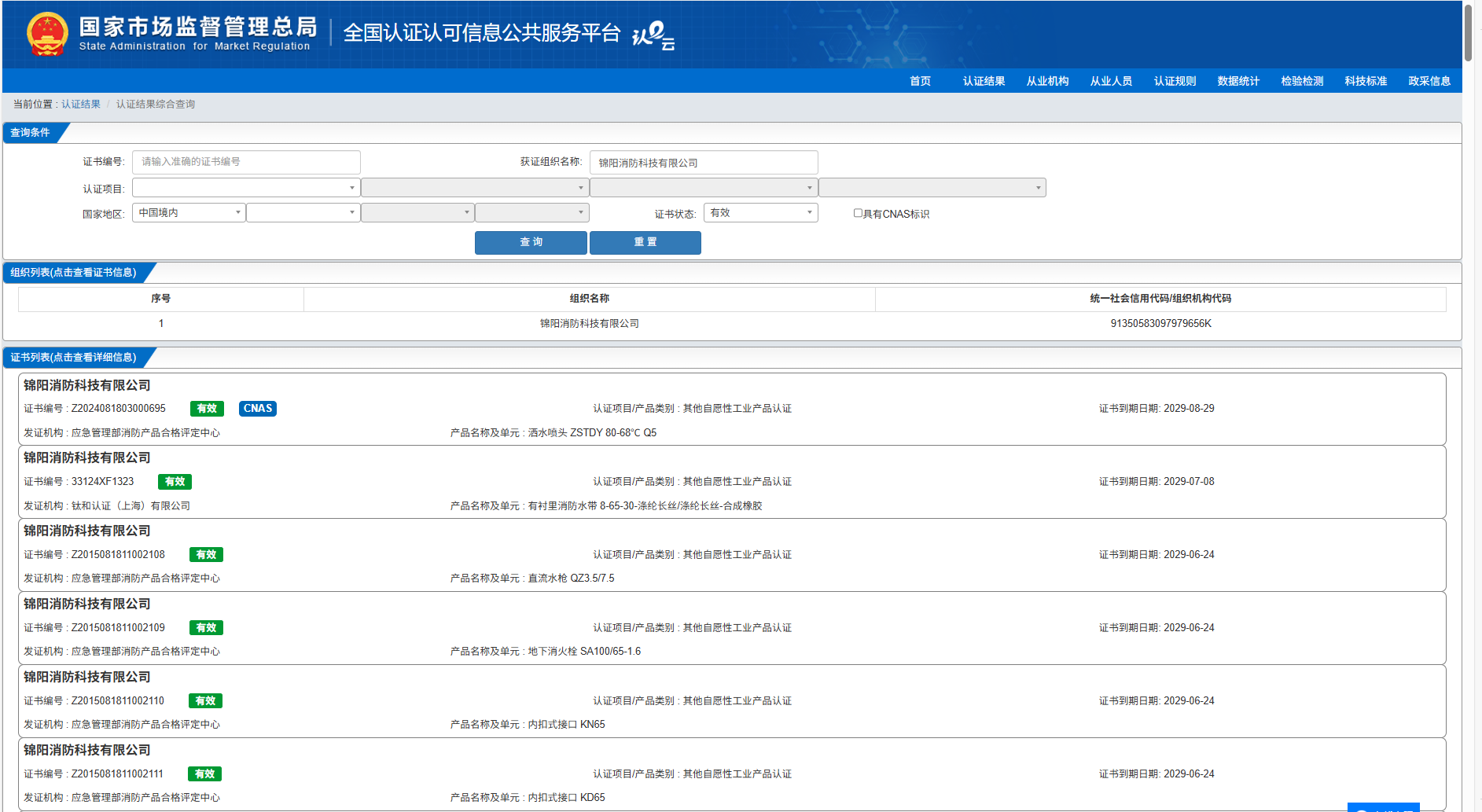Toggle the 具有CNAS标识 checkbox
1482x812 pixels.
click(x=858, y=213)
